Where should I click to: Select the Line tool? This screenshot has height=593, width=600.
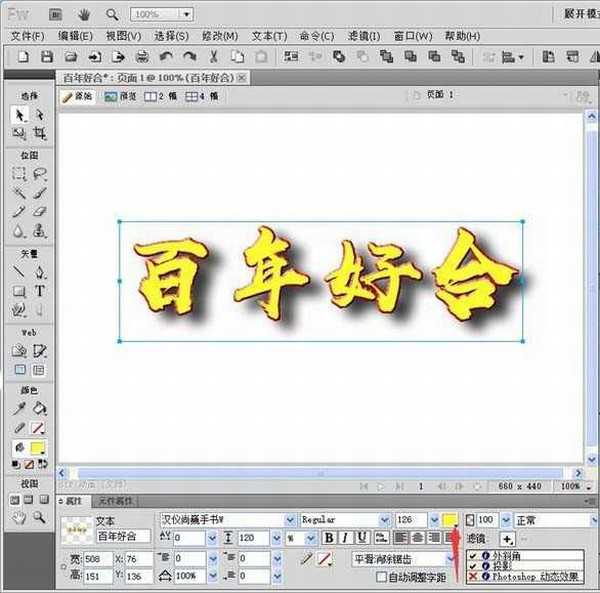19,271
